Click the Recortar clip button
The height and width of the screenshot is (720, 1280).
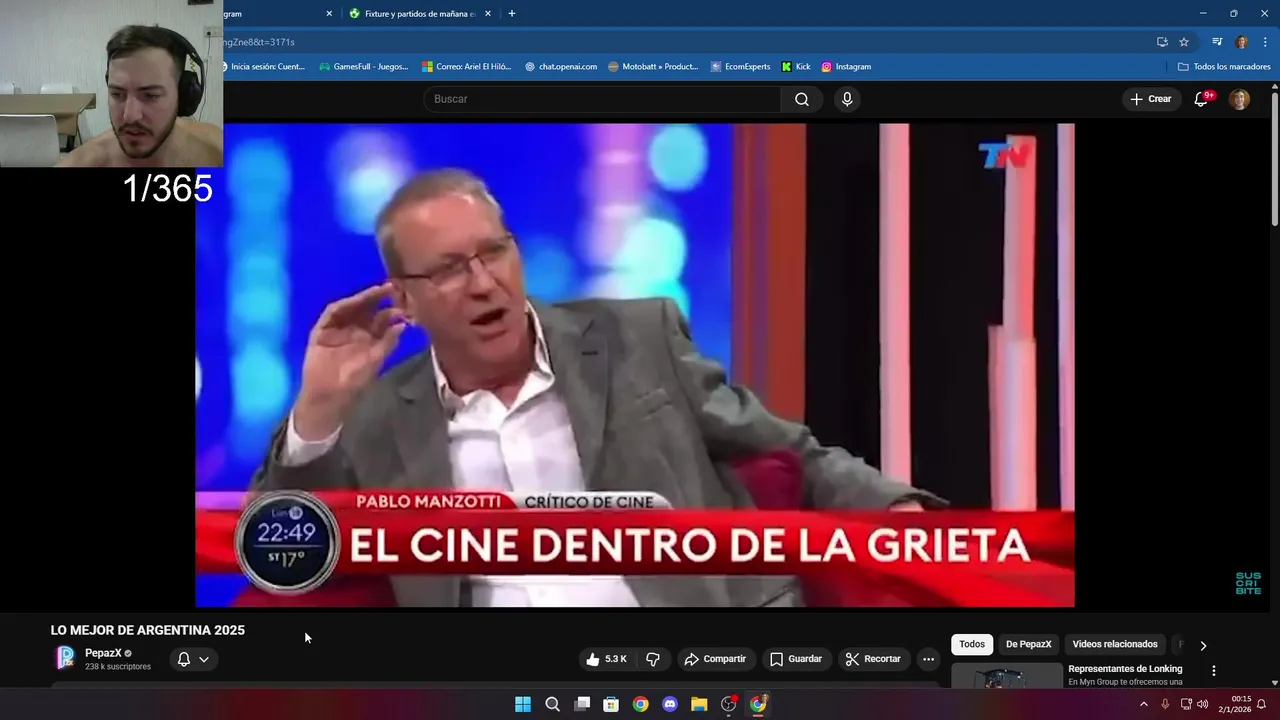(873, 659)
